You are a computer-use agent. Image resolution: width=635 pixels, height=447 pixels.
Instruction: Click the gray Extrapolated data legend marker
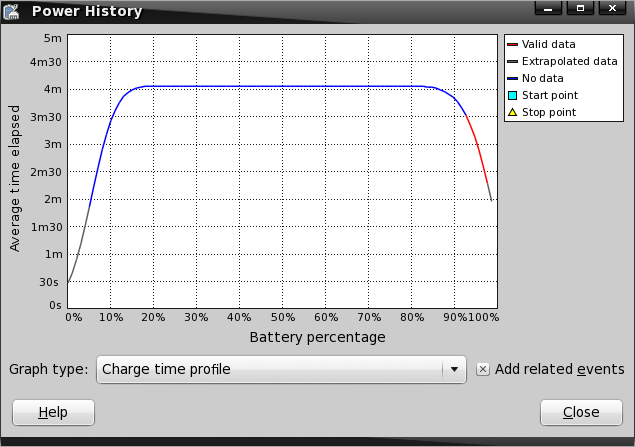[512, 61]
